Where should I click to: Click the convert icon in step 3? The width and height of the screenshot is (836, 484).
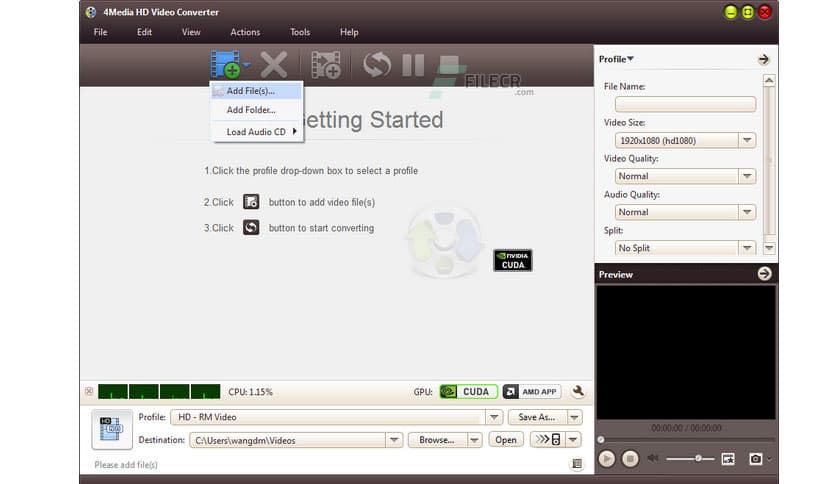pos(251,228)
